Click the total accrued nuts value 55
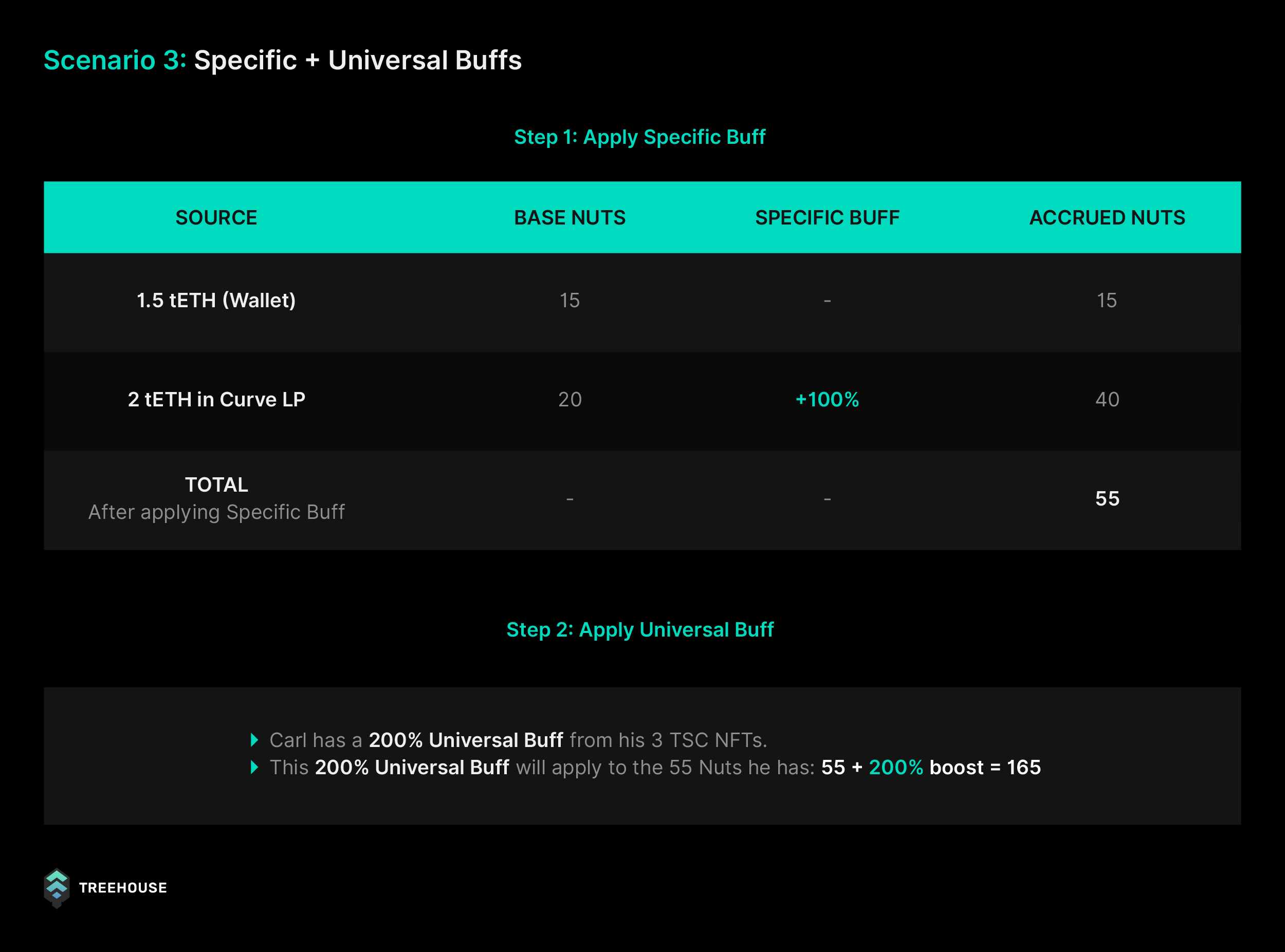1285x952 pixels. coord(1108,498)
